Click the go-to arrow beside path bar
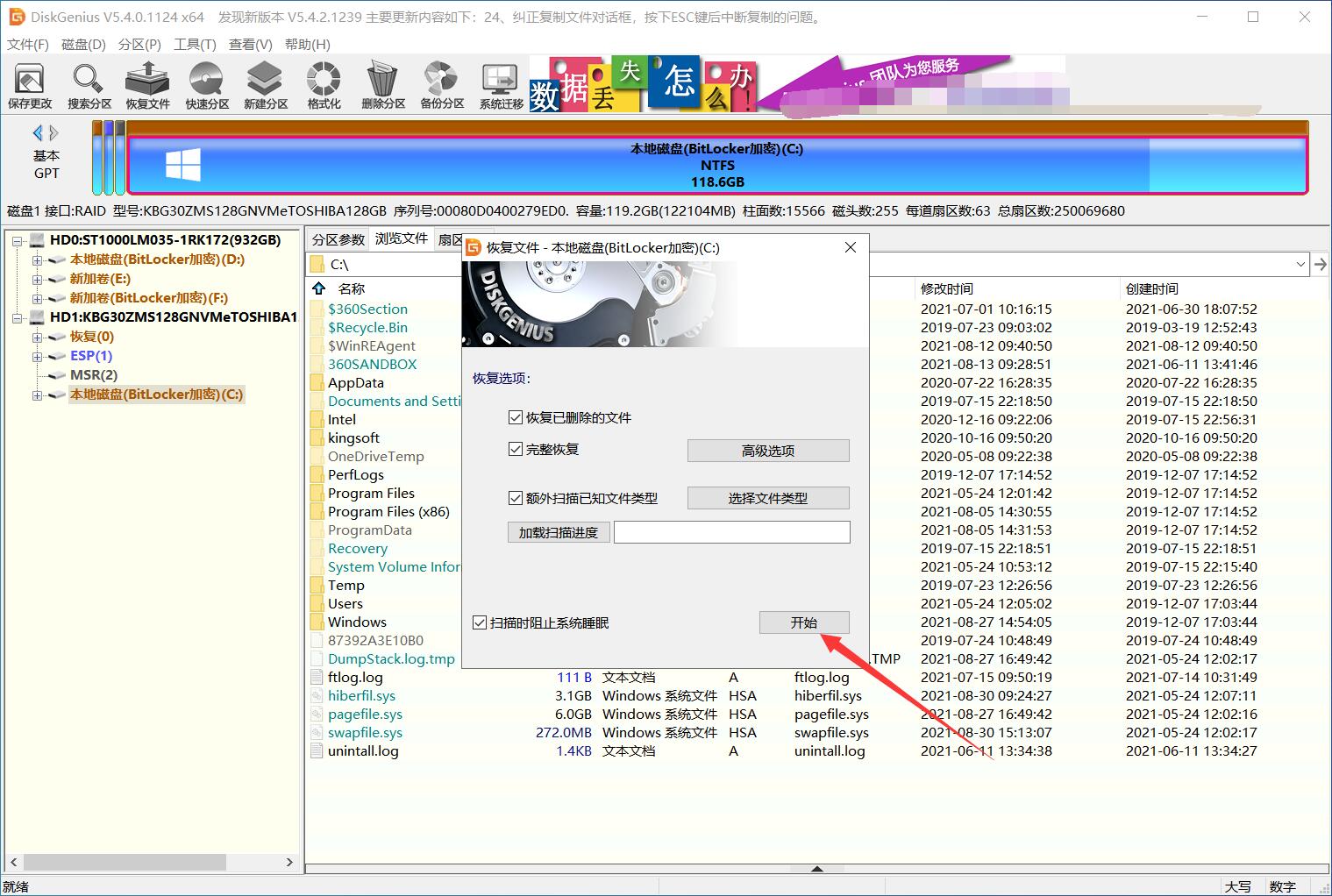The image size is (1332, 896). point(1321,264)
